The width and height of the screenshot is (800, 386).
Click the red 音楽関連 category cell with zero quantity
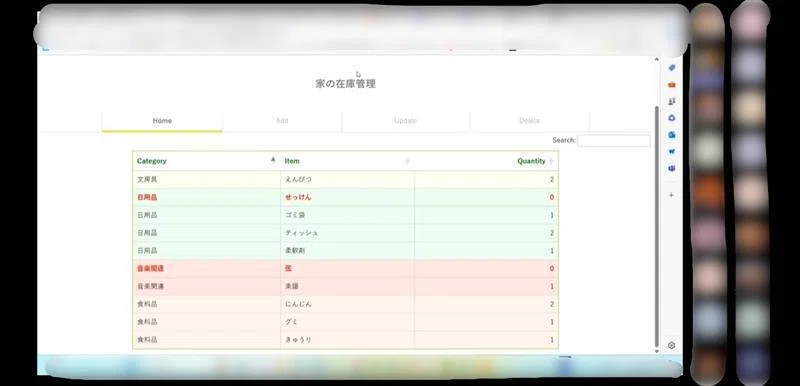pyautogui.click(x=207, y=269)
